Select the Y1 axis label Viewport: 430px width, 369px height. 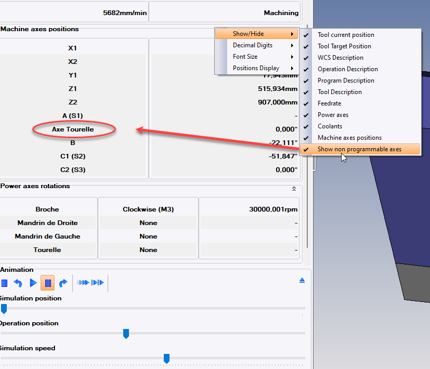pos(73,75)
